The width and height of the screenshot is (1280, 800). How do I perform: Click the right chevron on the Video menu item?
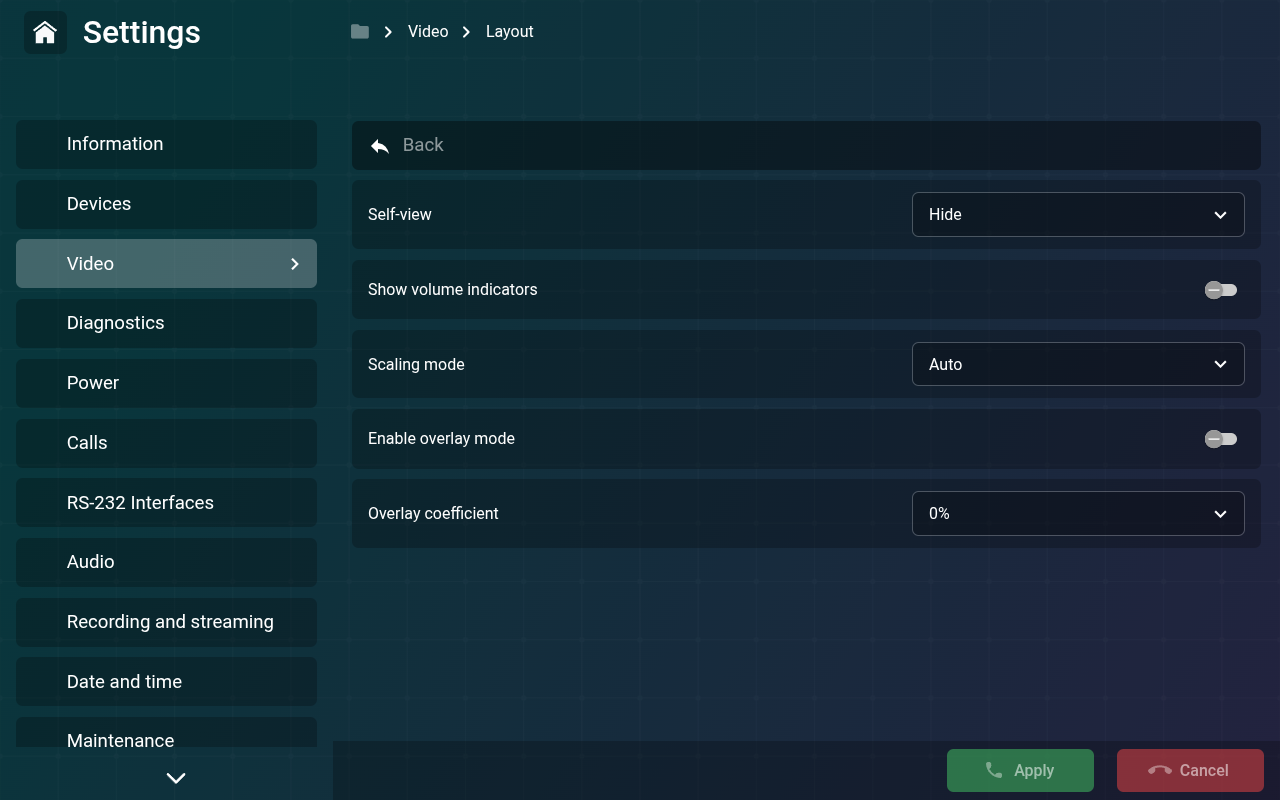coord(294,263)
